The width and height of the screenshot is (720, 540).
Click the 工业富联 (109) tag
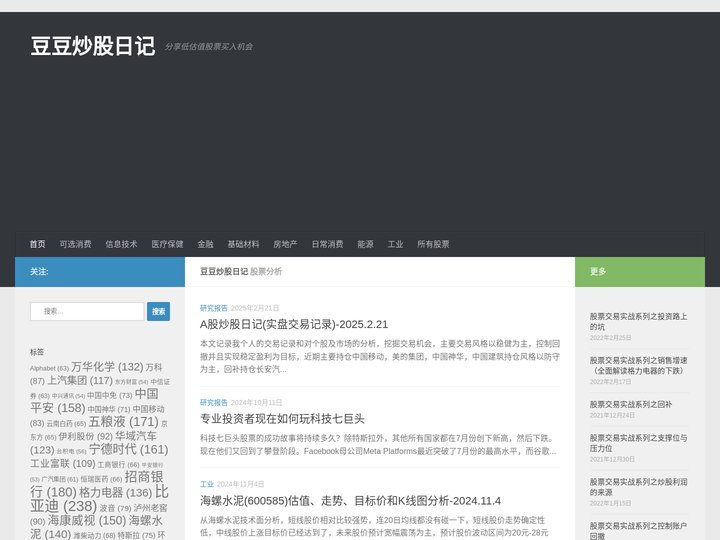point(62,464)
